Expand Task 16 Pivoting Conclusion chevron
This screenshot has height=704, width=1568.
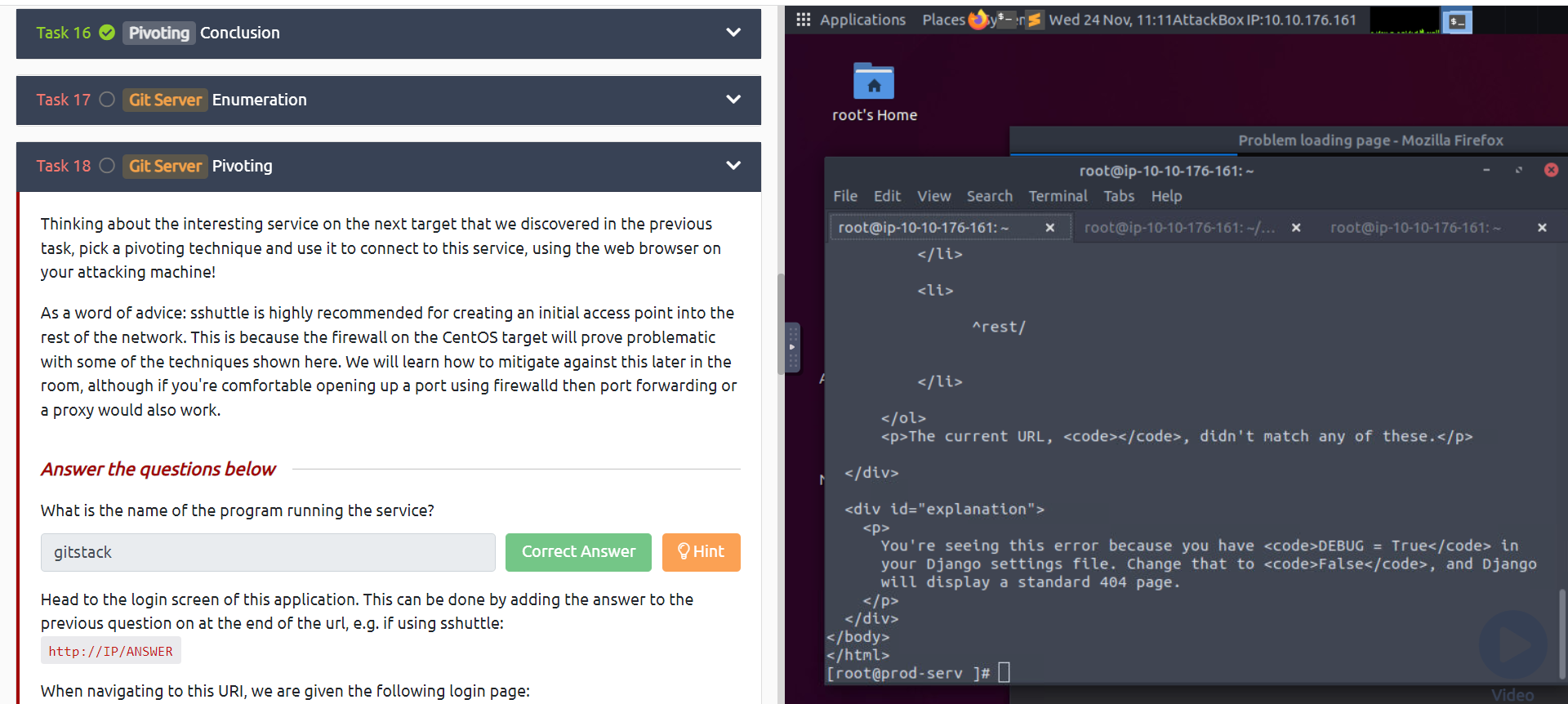(x=733, y=33)
